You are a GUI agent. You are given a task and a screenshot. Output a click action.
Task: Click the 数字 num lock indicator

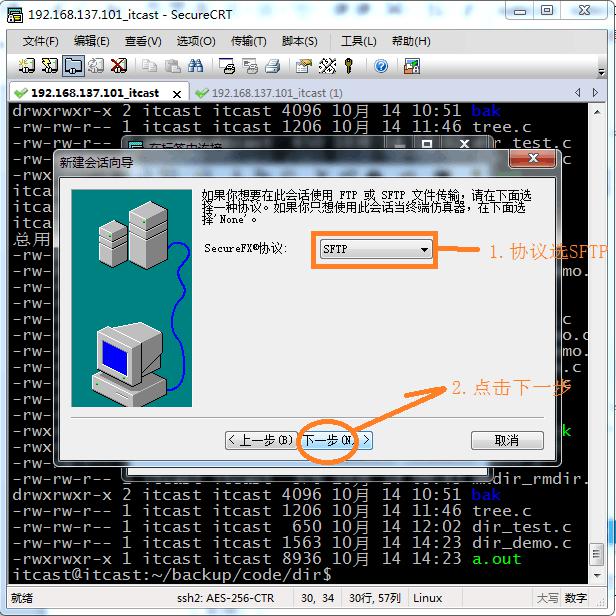point(576,598)
